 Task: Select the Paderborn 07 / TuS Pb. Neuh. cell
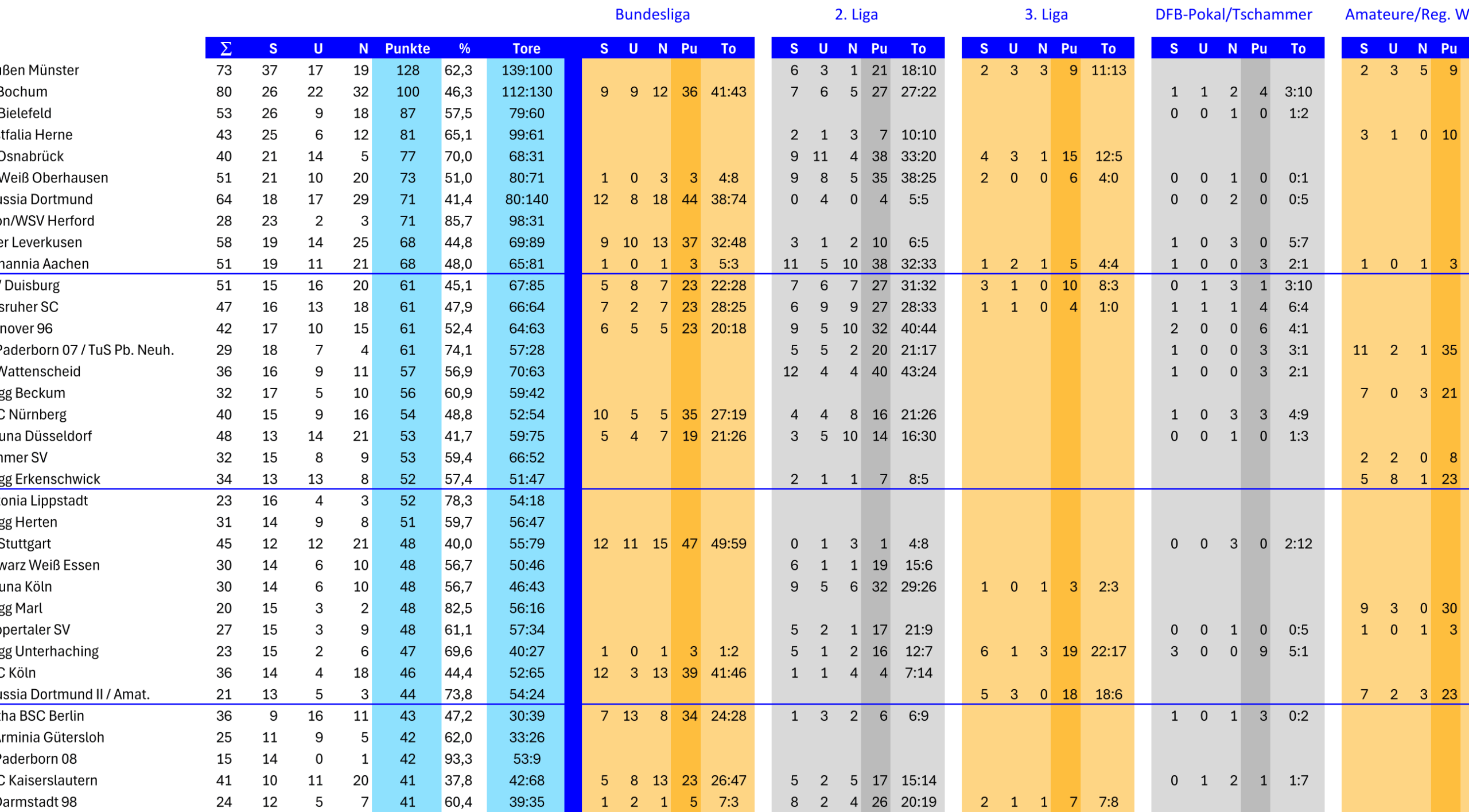[87, 350]
